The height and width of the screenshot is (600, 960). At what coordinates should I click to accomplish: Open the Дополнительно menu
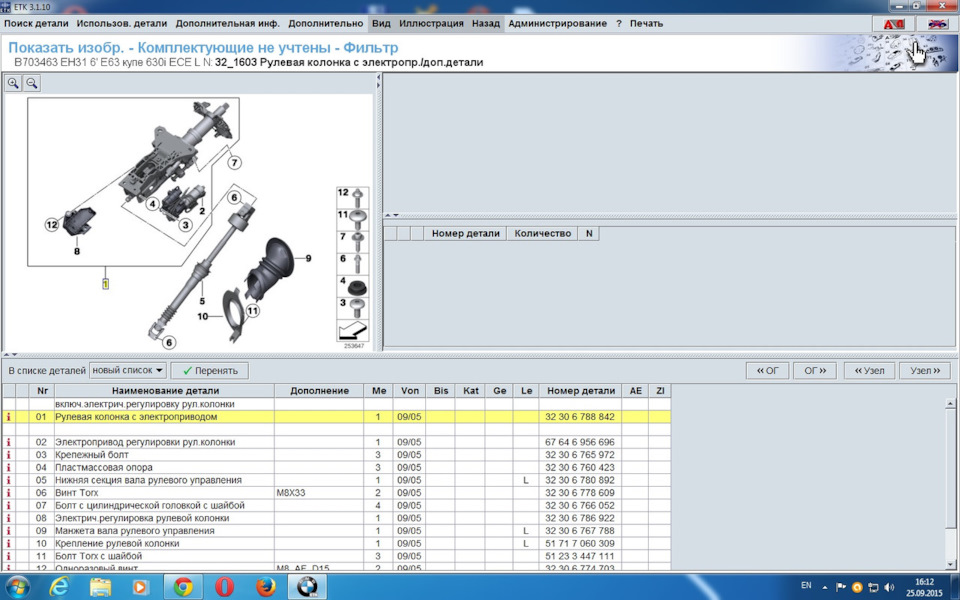tap(326, 23)
